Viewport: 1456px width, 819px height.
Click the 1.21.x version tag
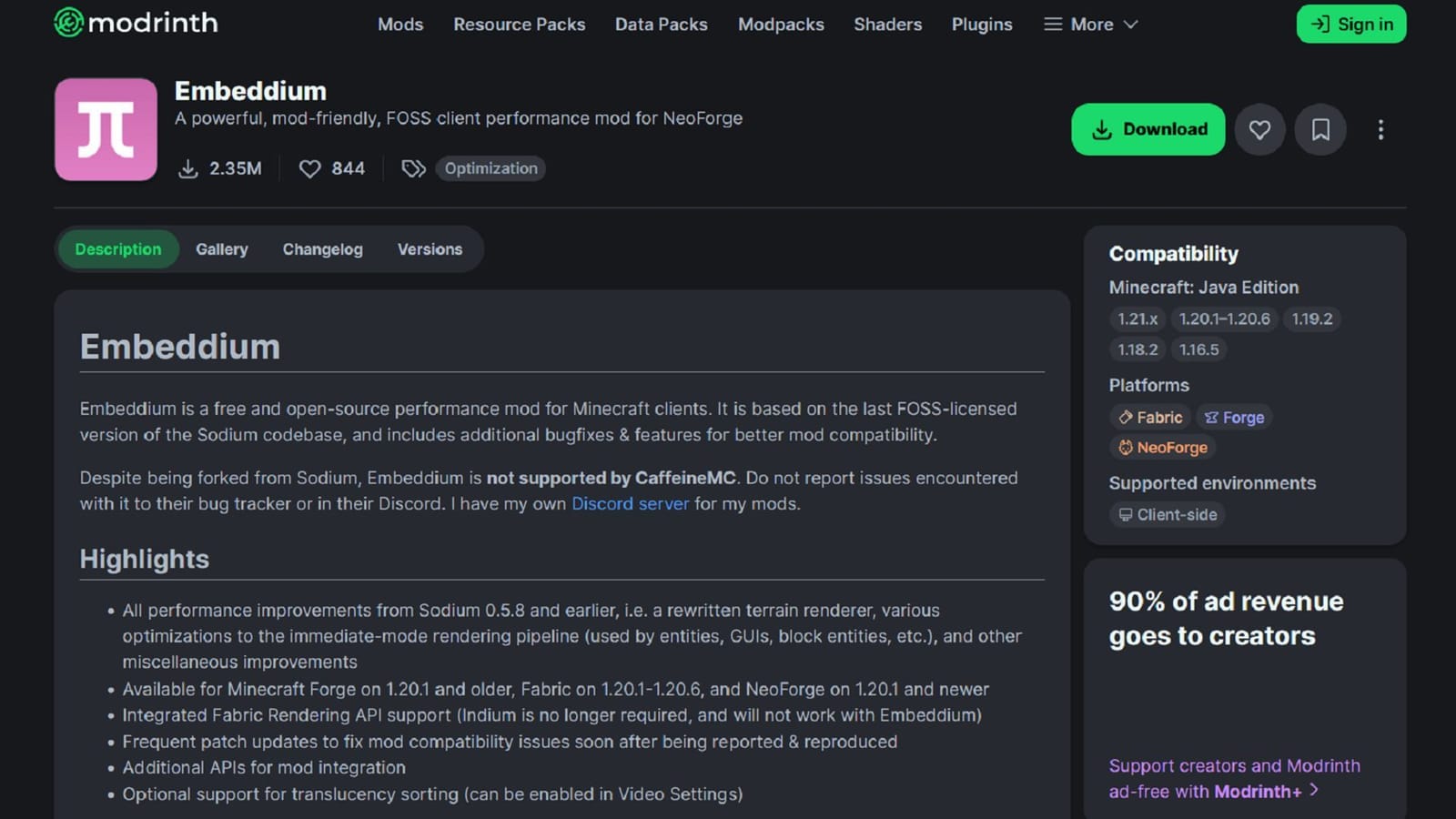pos(1137,318)
